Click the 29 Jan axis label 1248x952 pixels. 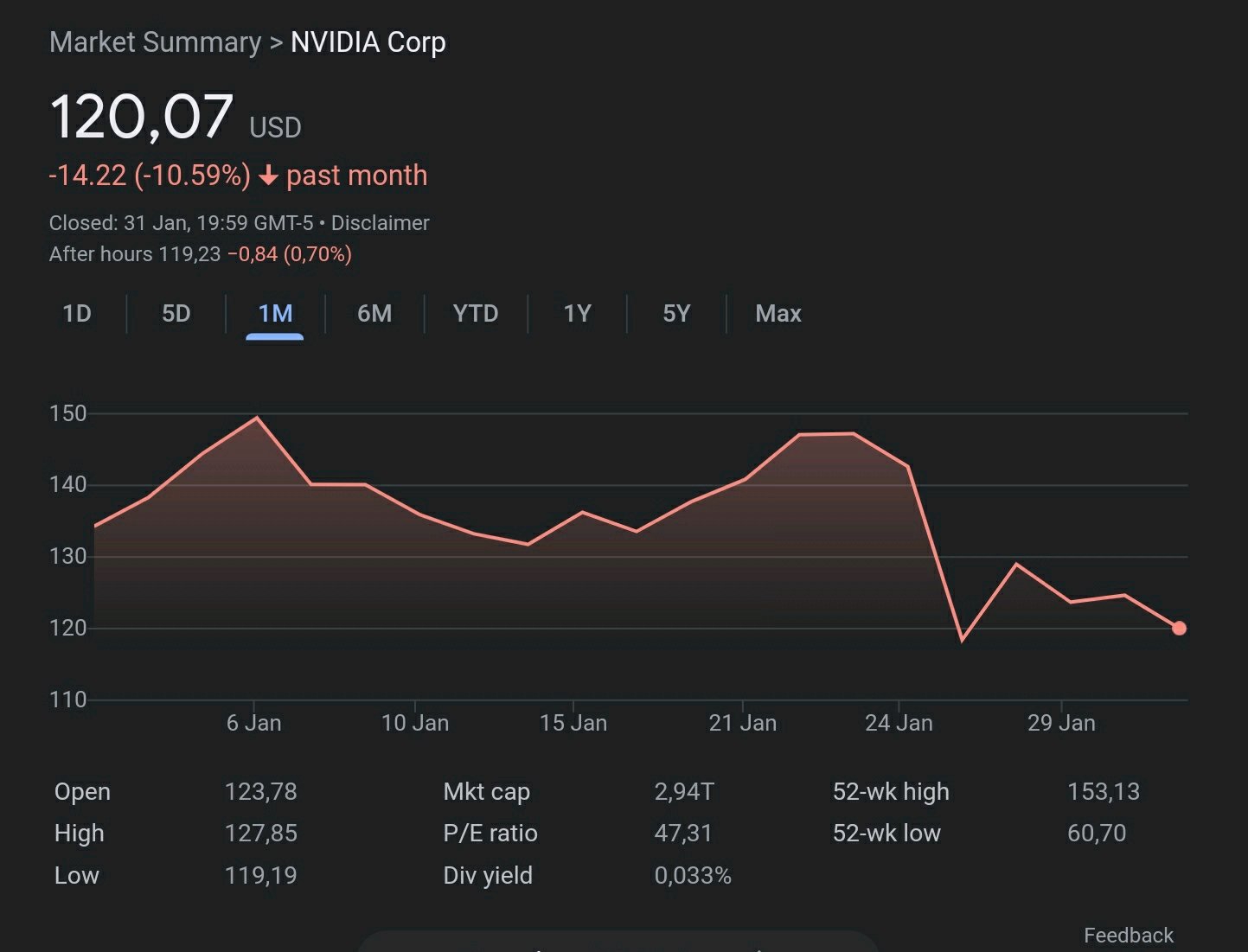coord(1061,723)
